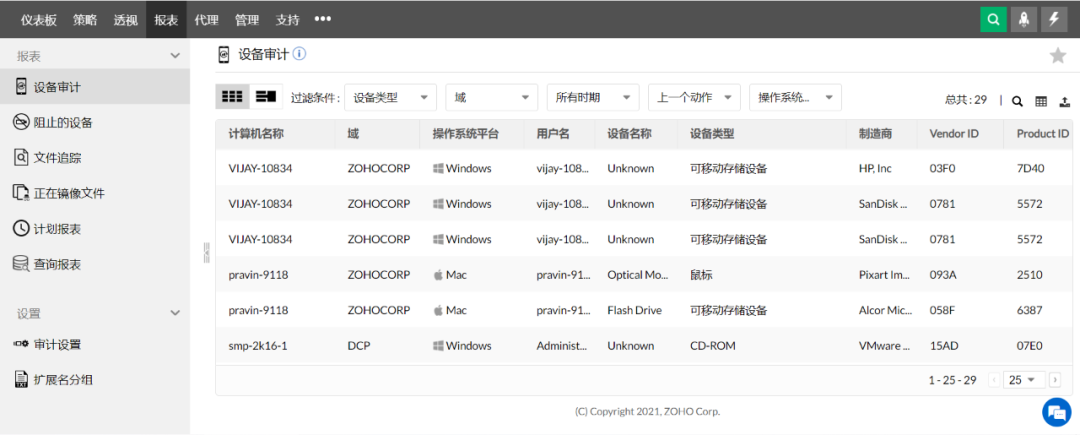The width and height of the screenshot is (1080, 435).
Task: Click the 查询报表 database icon
Action: (x=21, y=264)
